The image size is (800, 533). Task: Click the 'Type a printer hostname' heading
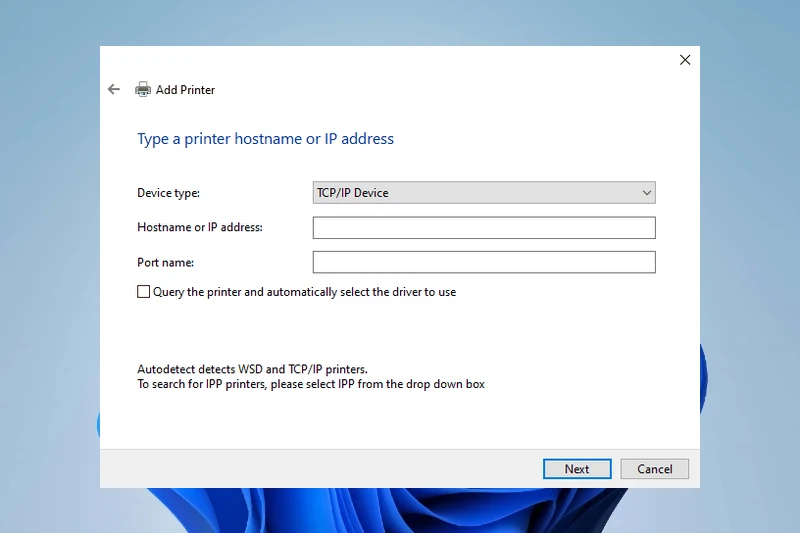265,139
